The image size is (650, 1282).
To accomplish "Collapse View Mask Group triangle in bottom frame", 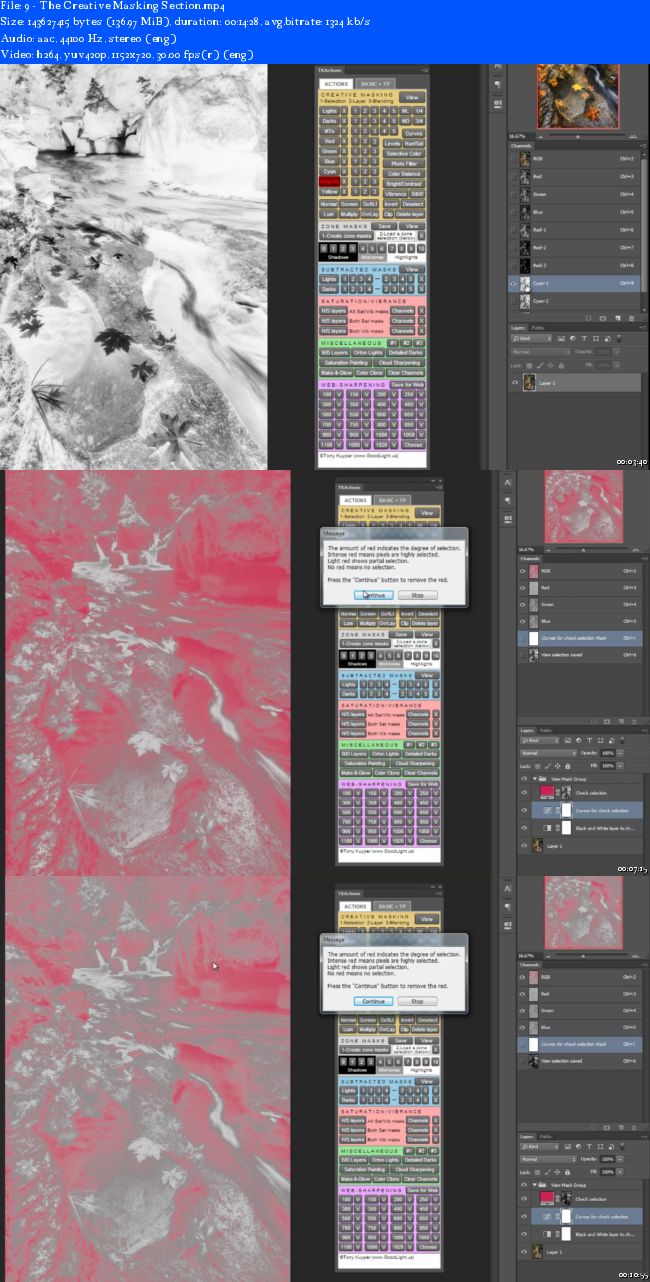I will point(535,1185).
